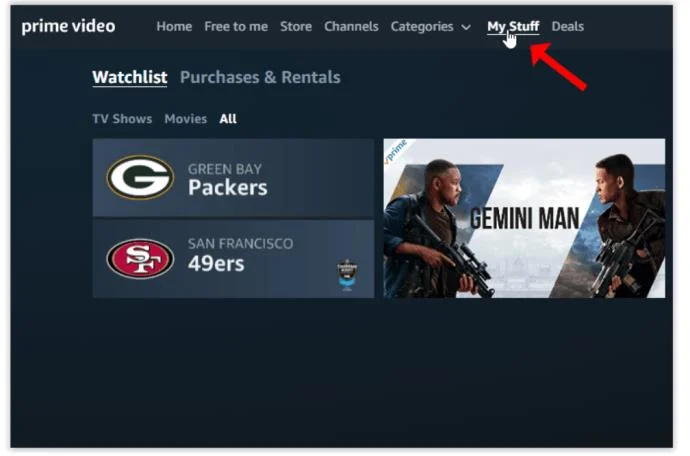
Task: Switch to Purchases & Rentals tab
Action: pyautogui.click(x=260, y=77)
